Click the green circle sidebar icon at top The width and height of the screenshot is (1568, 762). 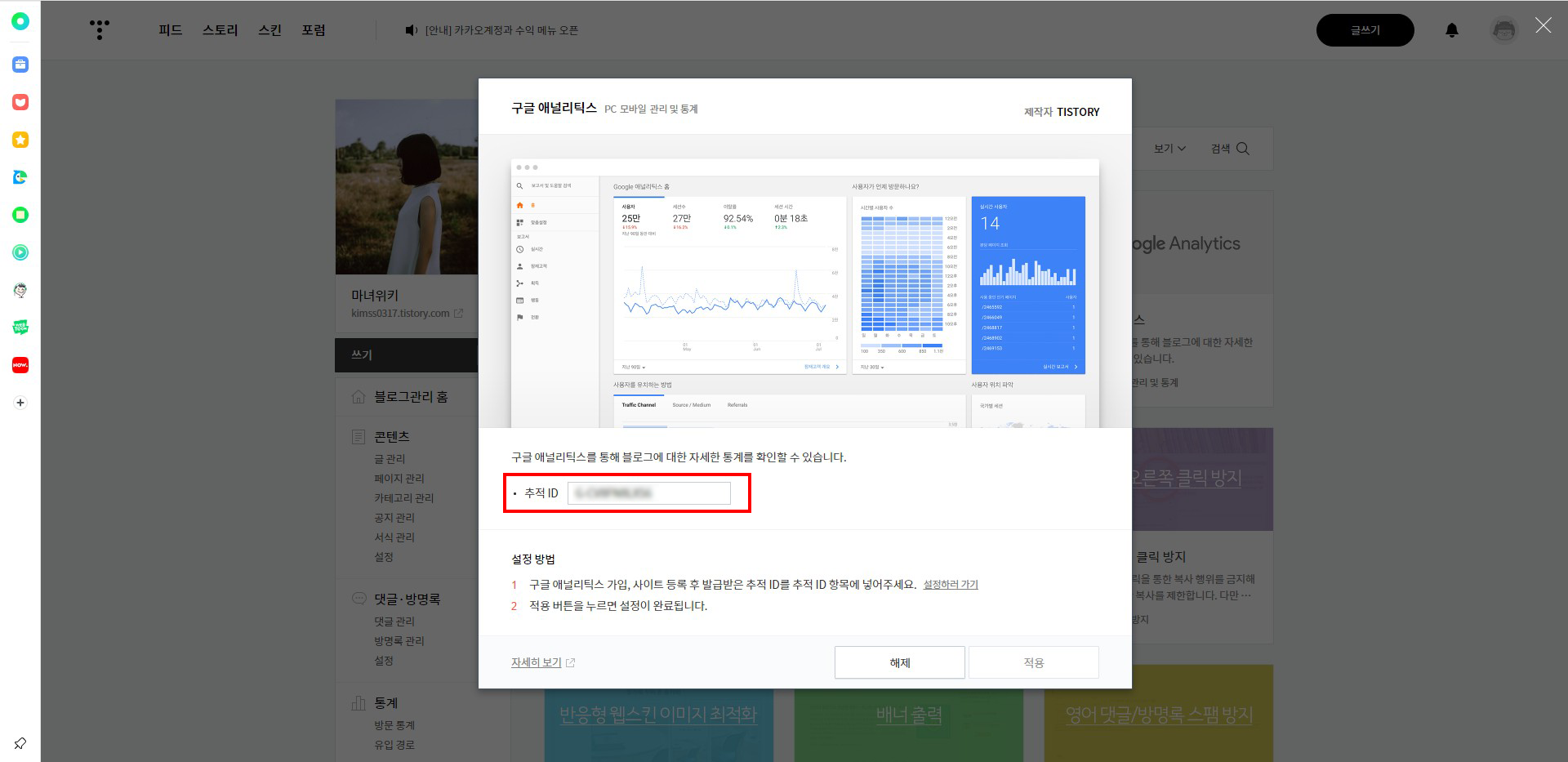20,21
